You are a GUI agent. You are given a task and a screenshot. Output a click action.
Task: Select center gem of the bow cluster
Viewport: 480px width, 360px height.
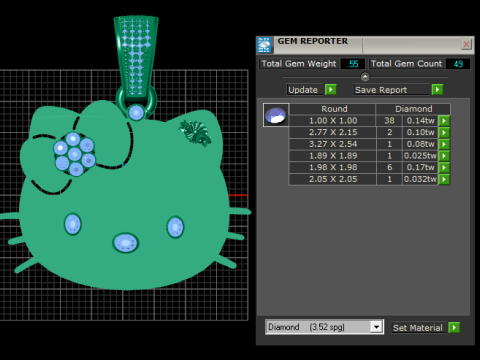pyautogui.click(x=74, y=154)
